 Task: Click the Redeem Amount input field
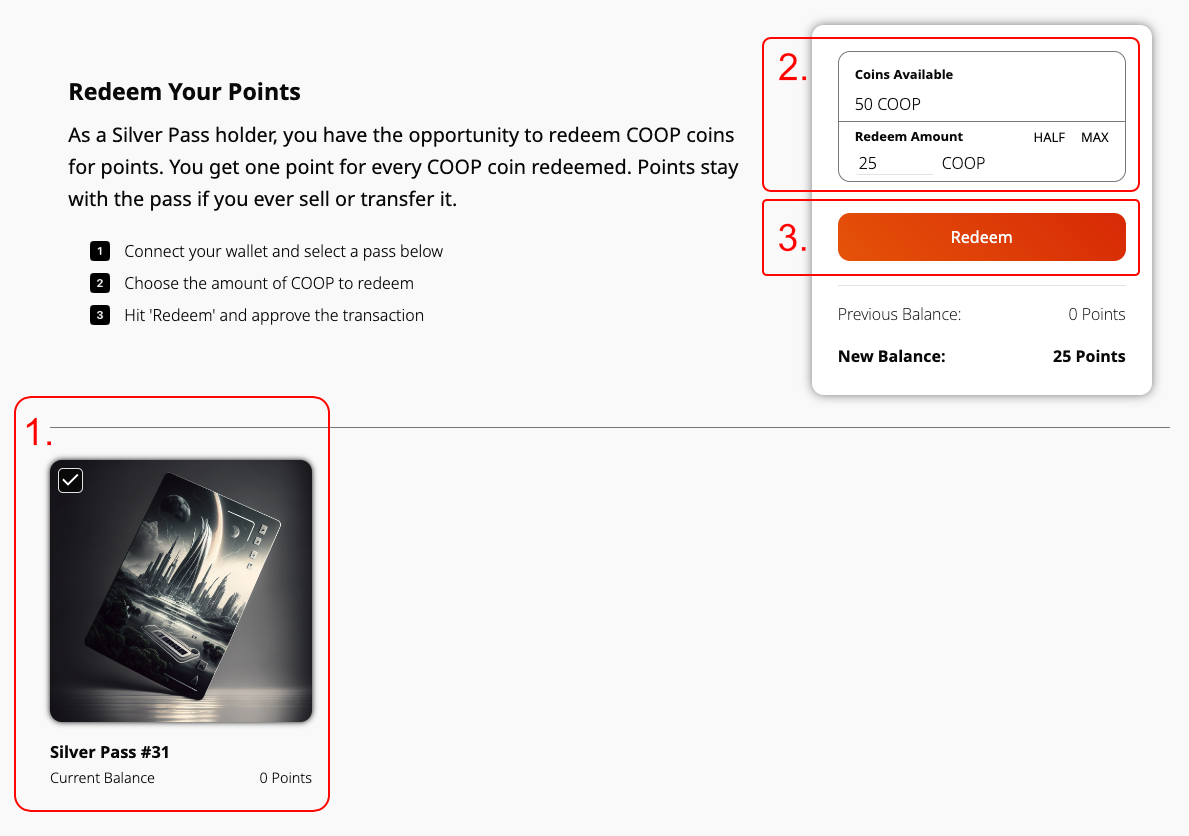pyautogui.click(x=894, y=163)
